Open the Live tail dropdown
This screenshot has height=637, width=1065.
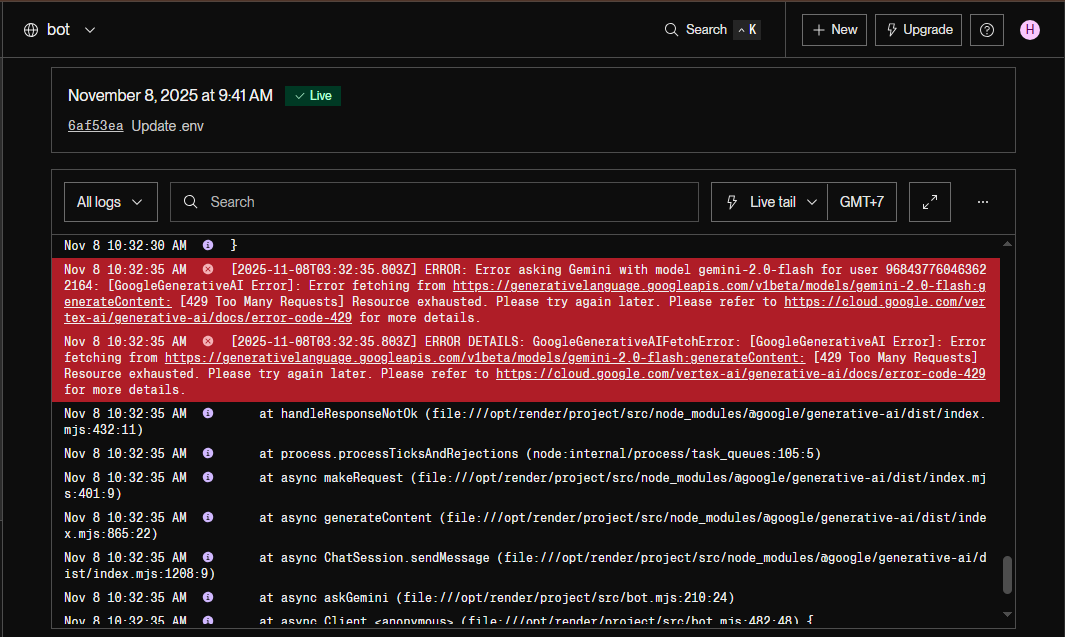[769, 202]
